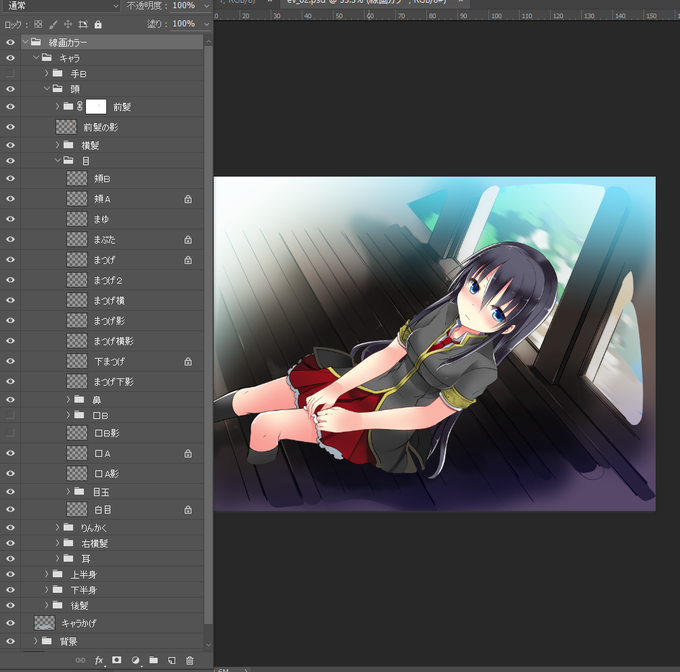Click the 前髪の影 layer thumbnail
The height and width of the screenshot is (672, 680).
66,127
